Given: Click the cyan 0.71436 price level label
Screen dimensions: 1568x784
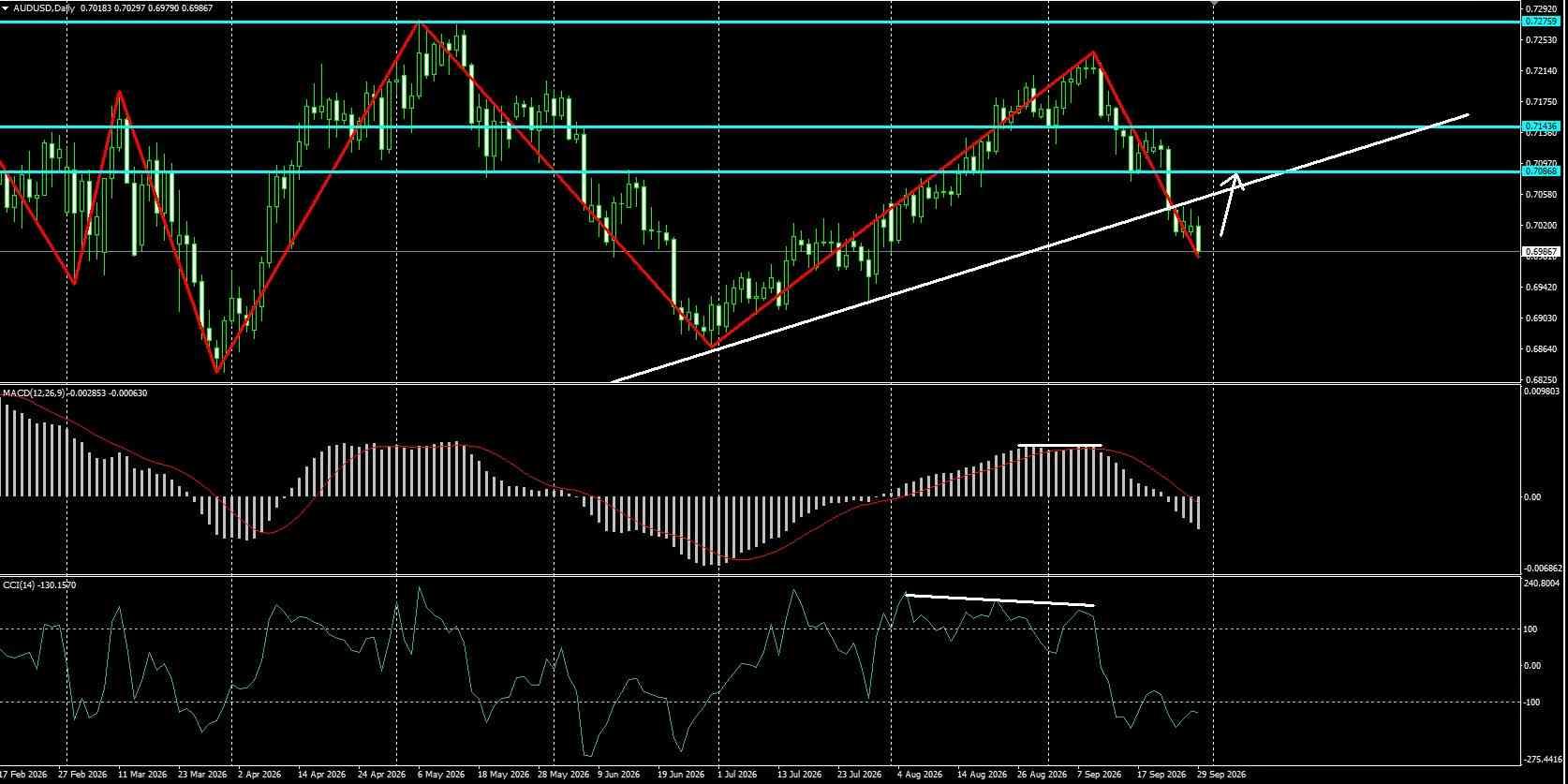Looking at the screenshot, I should (x=1540, y=126).
